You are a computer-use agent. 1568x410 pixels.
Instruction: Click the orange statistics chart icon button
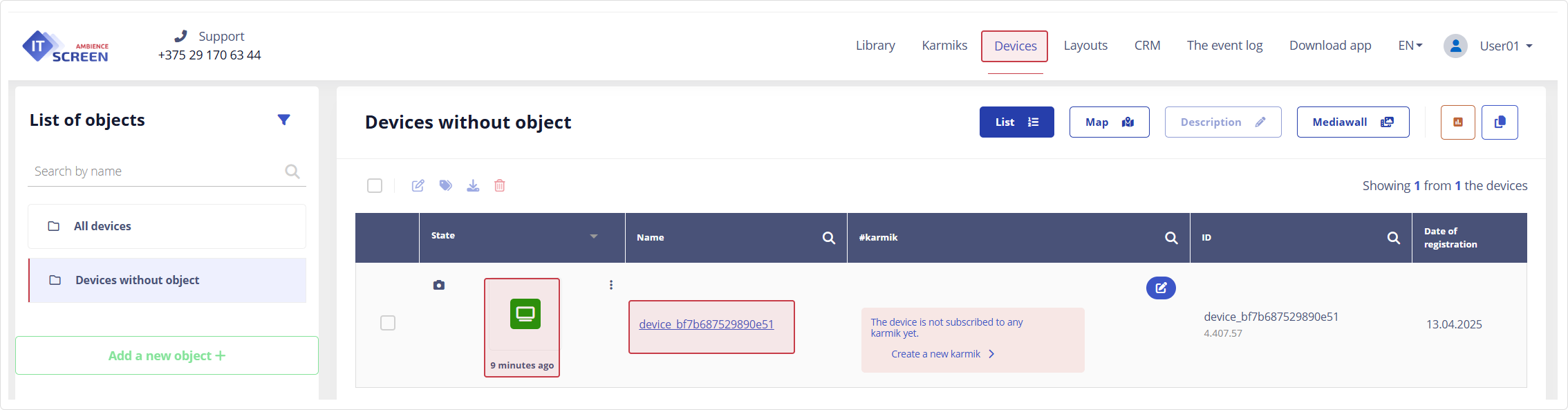tap(1457, 122)
